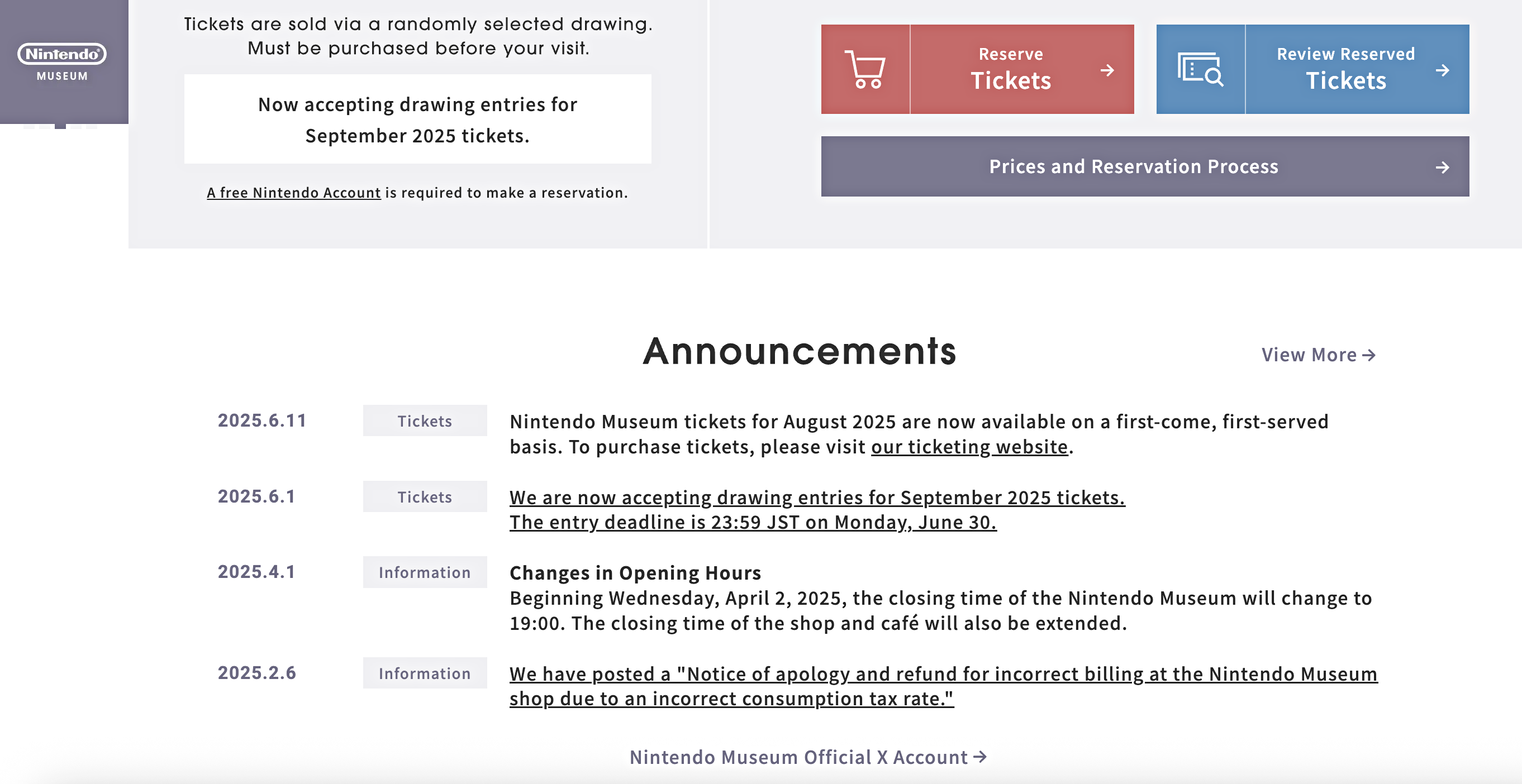Click the arrow next to View More
The height and width of the screenshot is (784, 1522).
click(x=1369, y=355)
